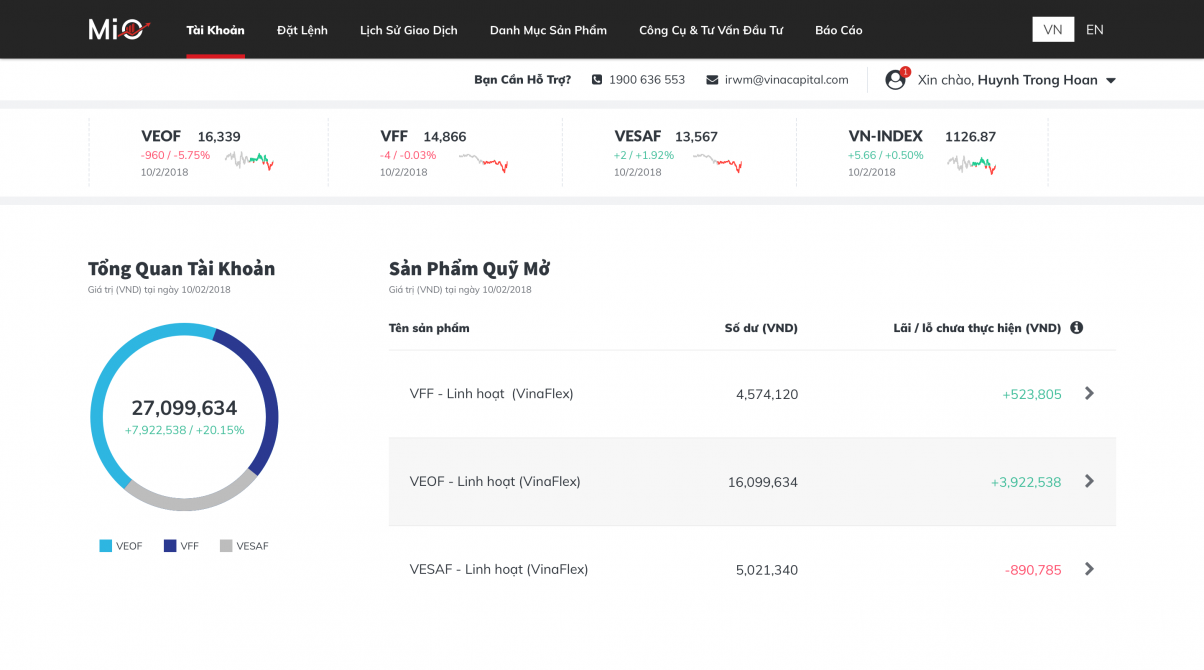1204x670 pixels.
Task: Click the MiO logo
Action: coord(119,30)
